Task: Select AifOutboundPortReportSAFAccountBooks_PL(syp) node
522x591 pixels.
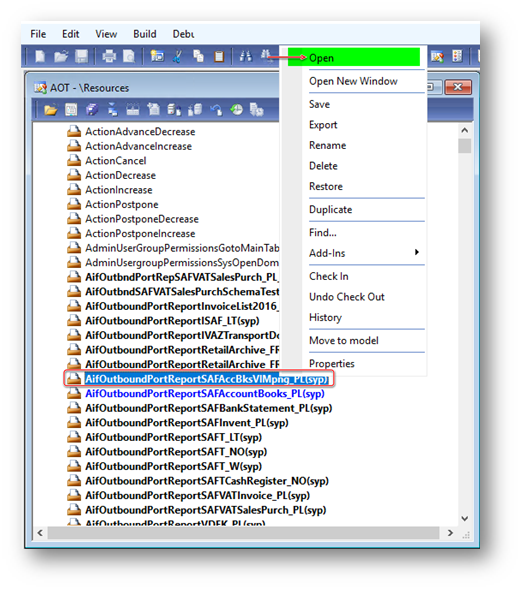Action: 205,394
